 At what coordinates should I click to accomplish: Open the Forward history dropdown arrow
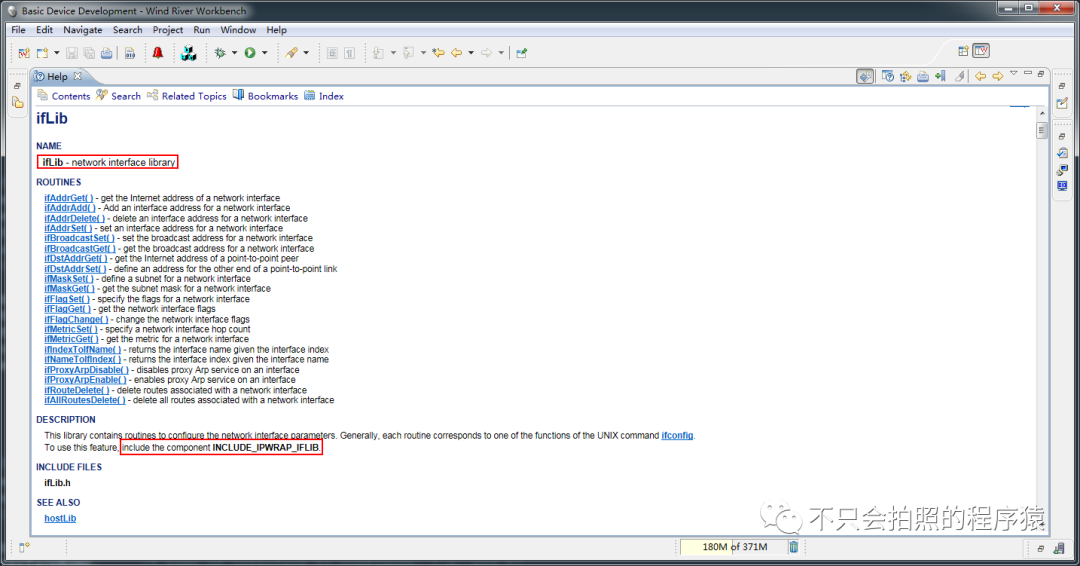click(x=501, y=53)
